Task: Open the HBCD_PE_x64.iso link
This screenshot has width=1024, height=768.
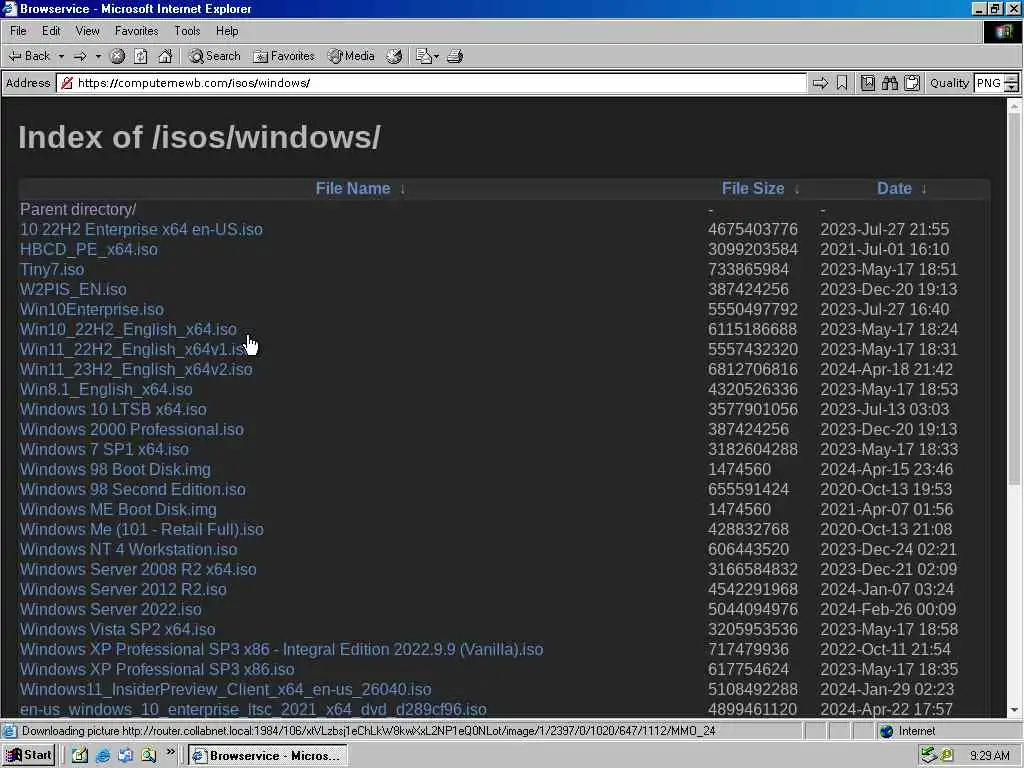Action: [89, 249]
